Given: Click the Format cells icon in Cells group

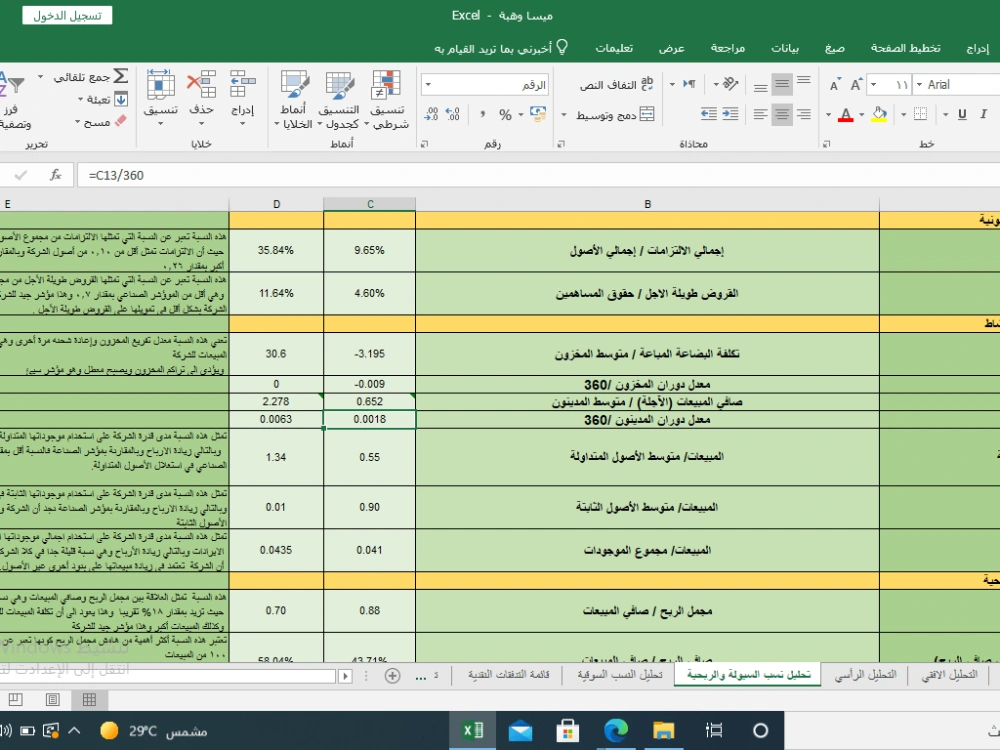Looking at the screenshot, I should (x=160, y=84).
